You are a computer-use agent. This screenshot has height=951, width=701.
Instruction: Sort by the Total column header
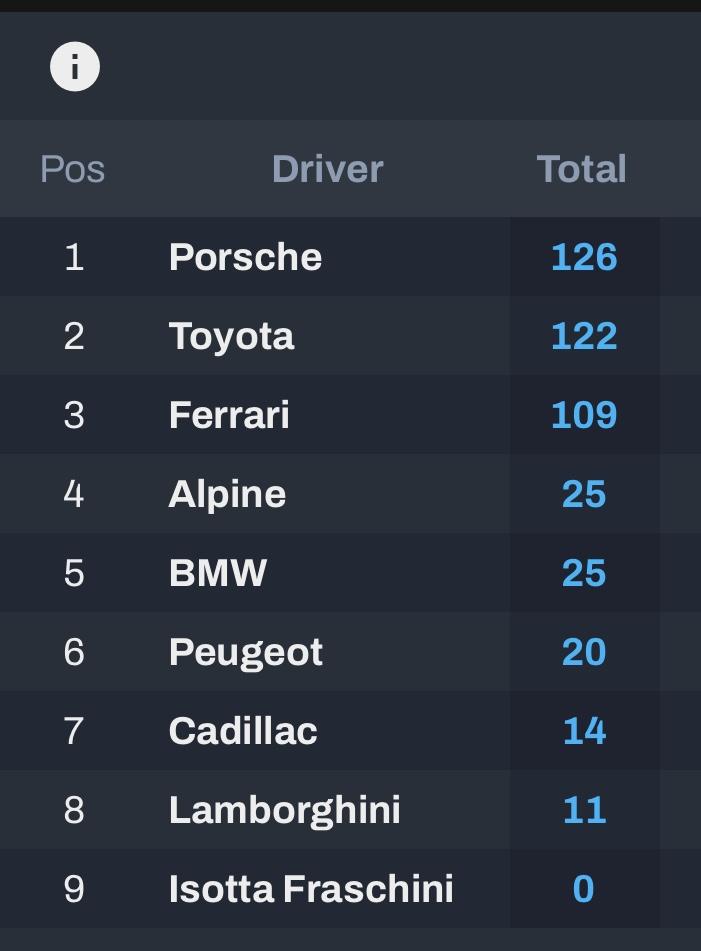point(582,169)
